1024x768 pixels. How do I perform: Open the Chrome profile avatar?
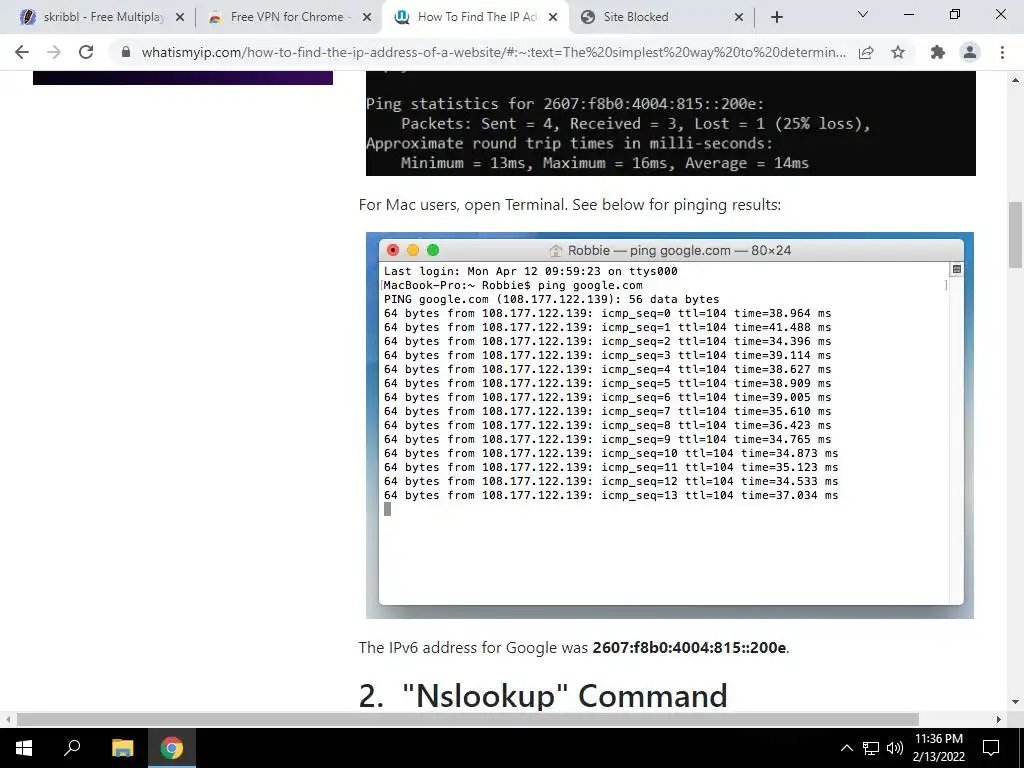[x=970, y=52]
